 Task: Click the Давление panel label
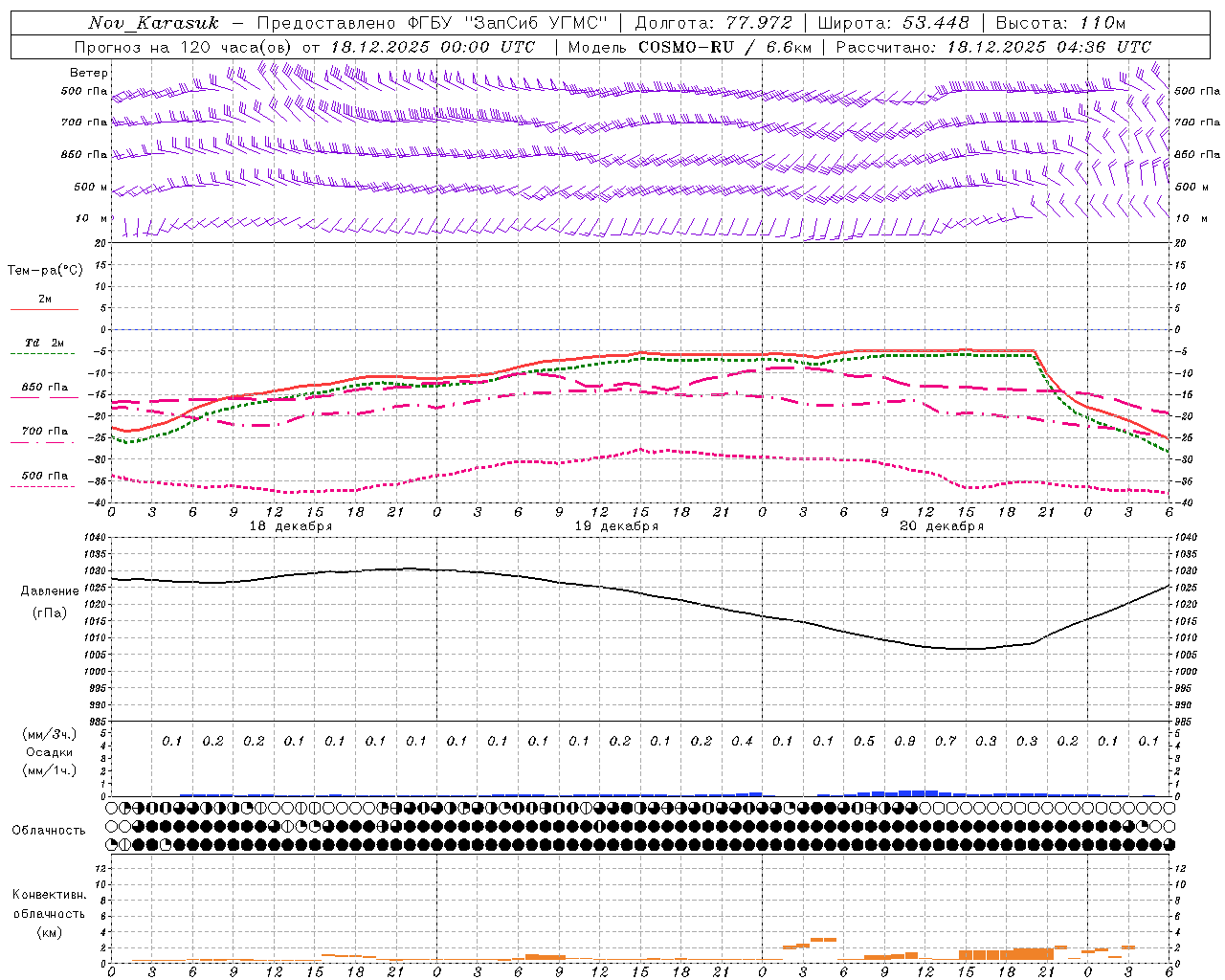[x=50, y=591]
